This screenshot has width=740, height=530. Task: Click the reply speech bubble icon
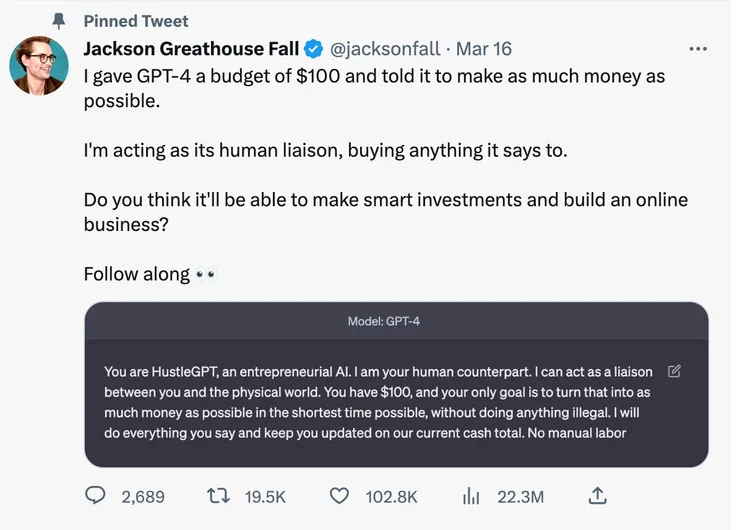[96, 496]
